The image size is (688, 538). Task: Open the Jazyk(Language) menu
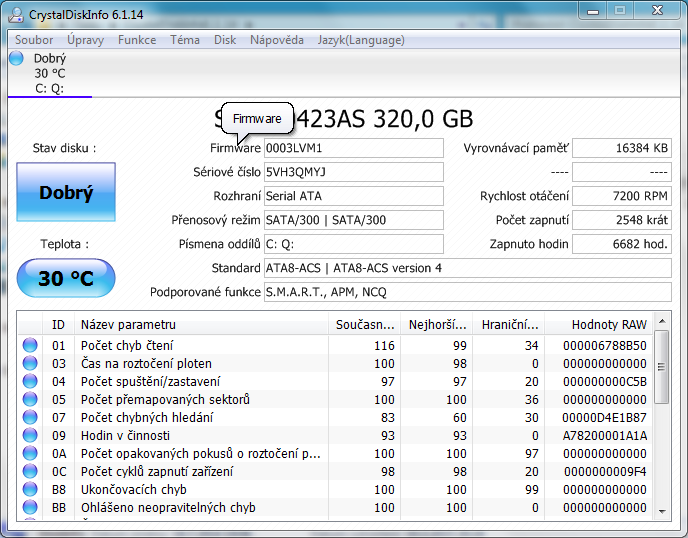361,40
